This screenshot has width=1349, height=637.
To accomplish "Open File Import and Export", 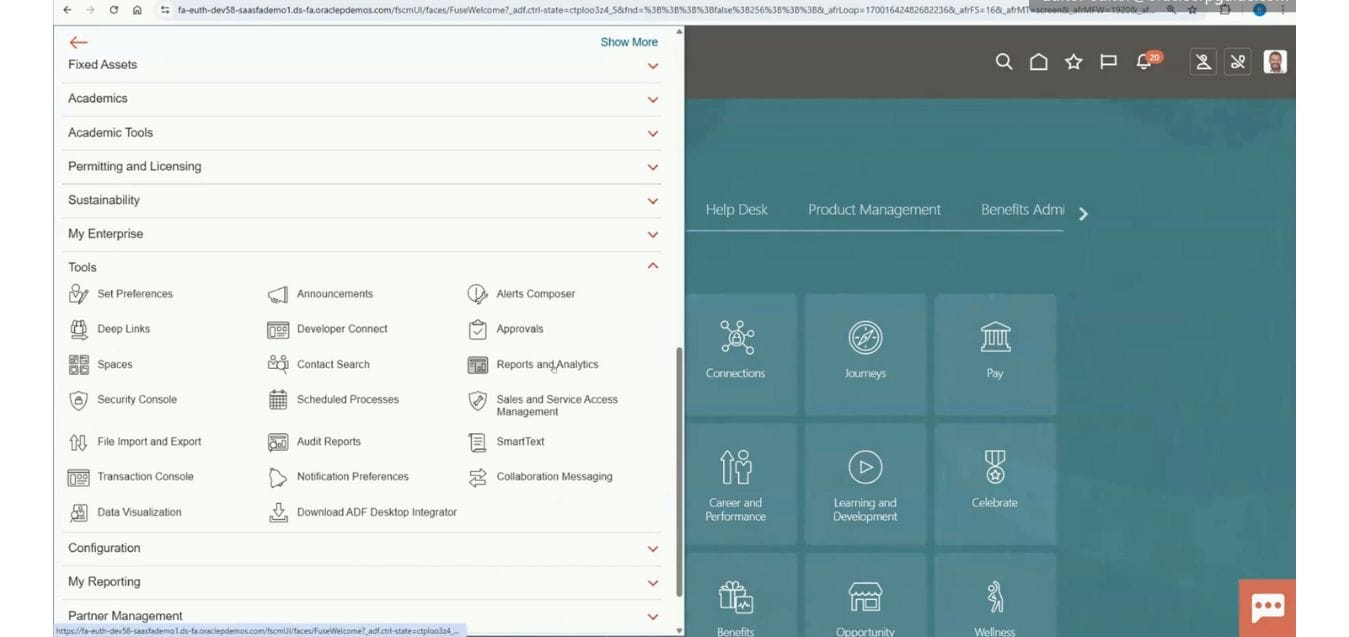I will coord(148,441).
